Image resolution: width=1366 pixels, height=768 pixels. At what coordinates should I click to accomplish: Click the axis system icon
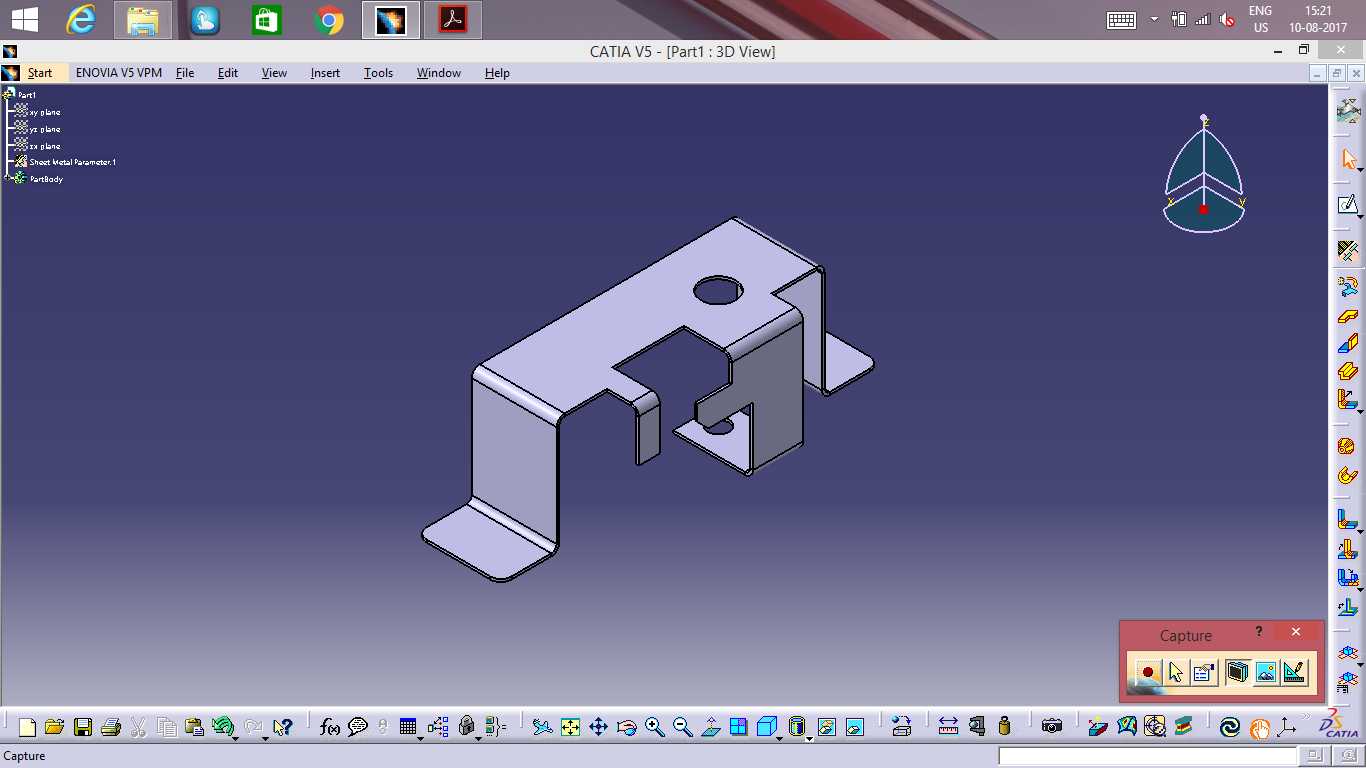point(1286,727)
